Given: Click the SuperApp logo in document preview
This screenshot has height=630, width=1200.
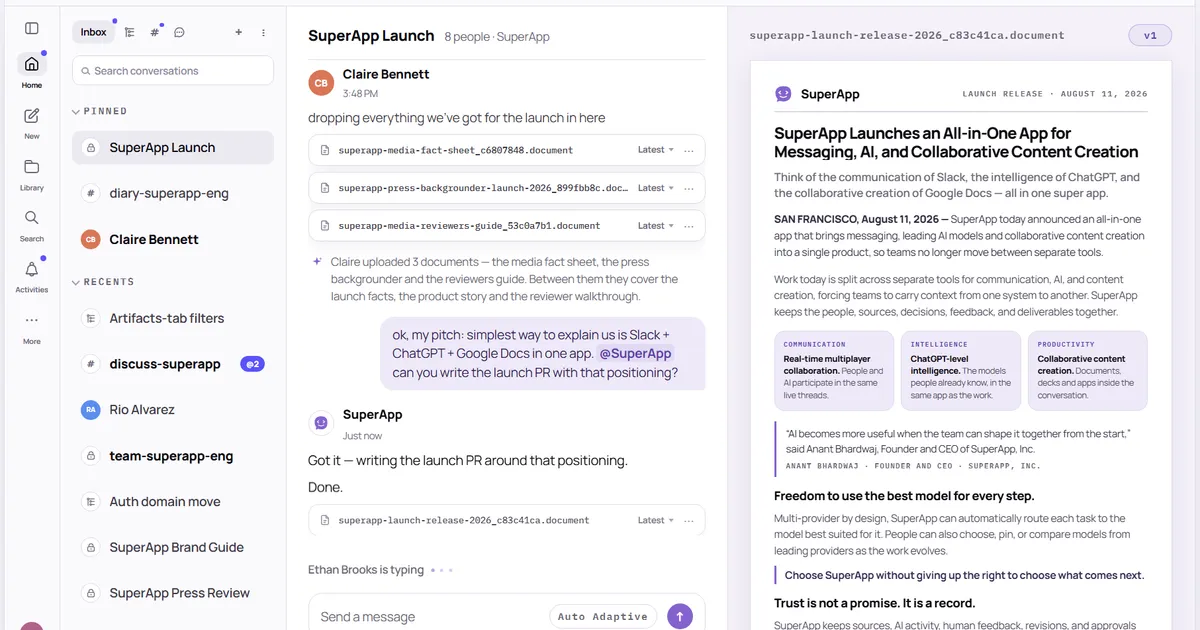Looking at the screenshot, I should tap(783, 94).
